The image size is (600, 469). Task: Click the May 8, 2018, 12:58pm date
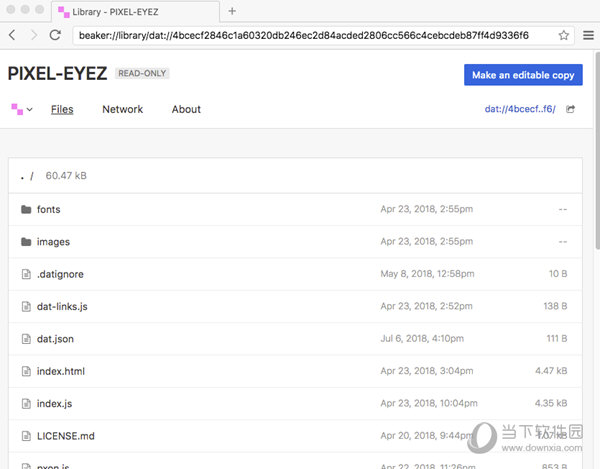(x=427, y=274)
